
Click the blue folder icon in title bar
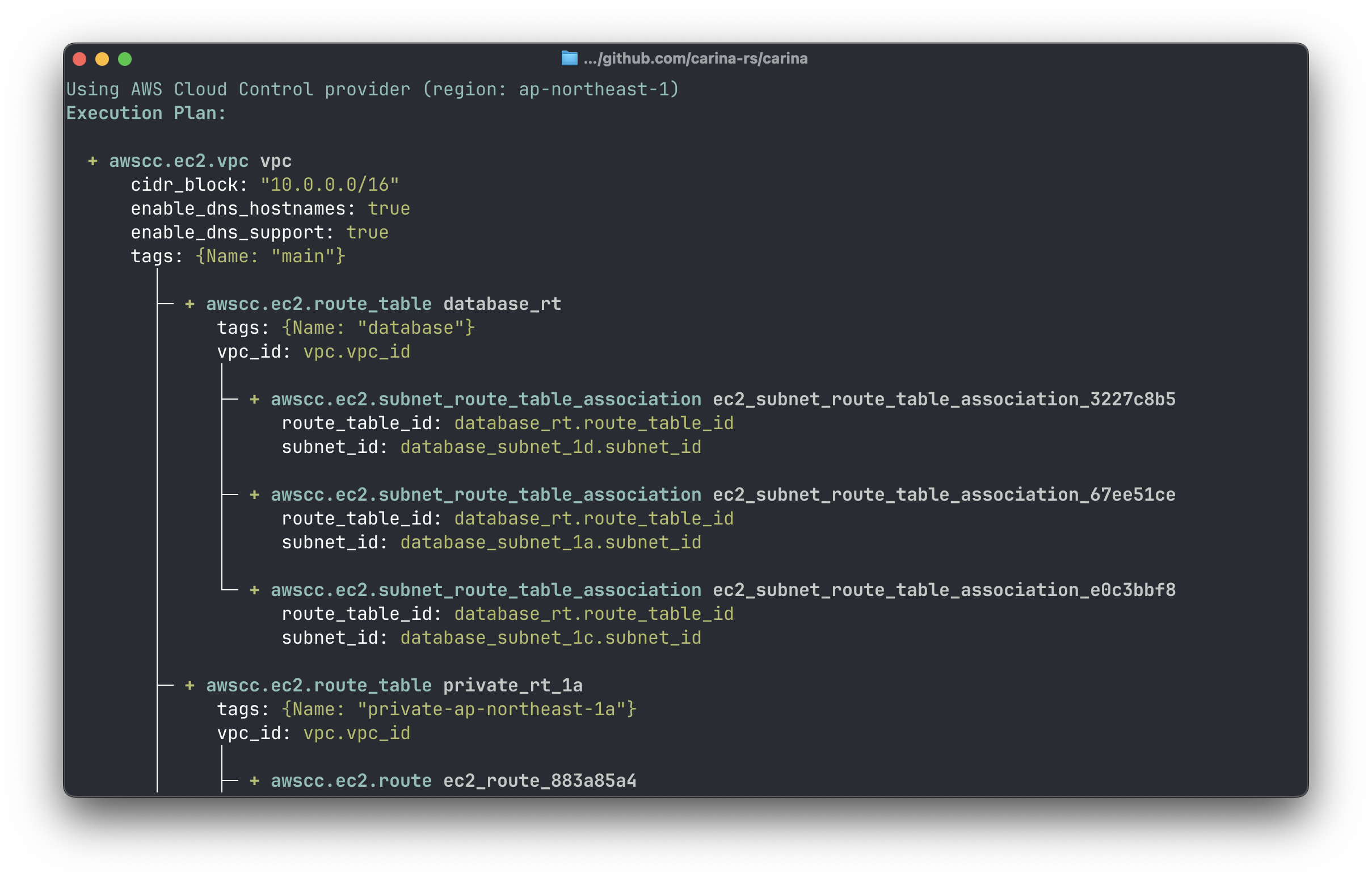(569, 58)
